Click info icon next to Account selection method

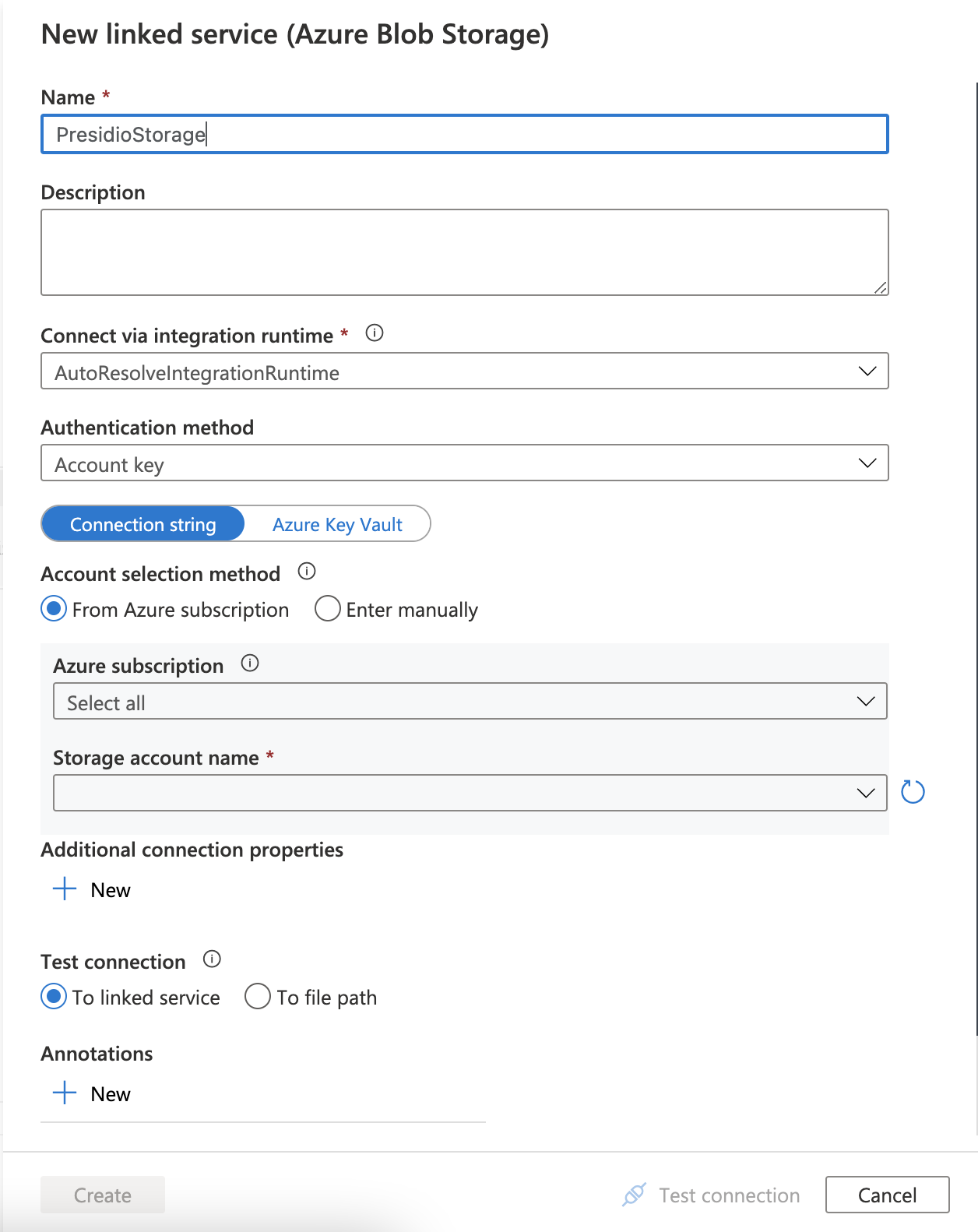[307, 572]
